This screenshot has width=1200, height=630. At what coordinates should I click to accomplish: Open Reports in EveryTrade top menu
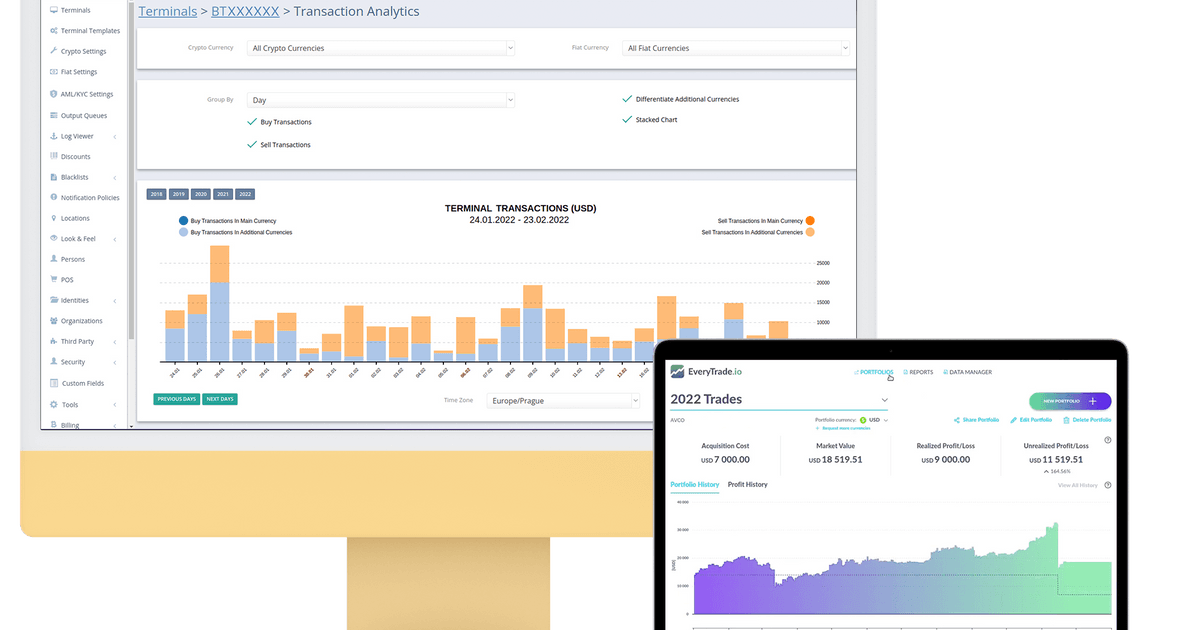917,372
